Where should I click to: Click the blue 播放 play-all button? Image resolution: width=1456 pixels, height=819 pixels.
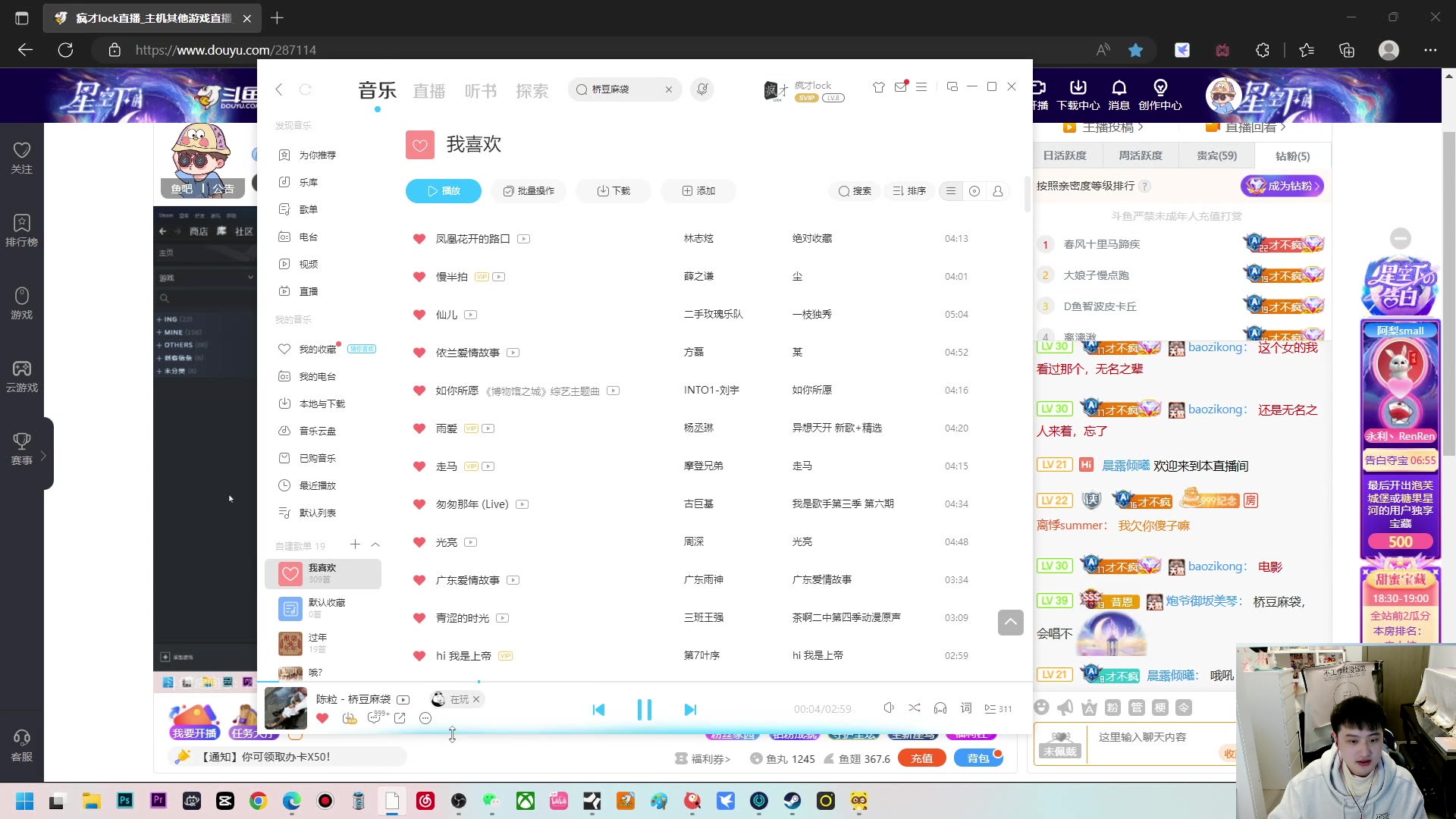click(x=444, y=191)
